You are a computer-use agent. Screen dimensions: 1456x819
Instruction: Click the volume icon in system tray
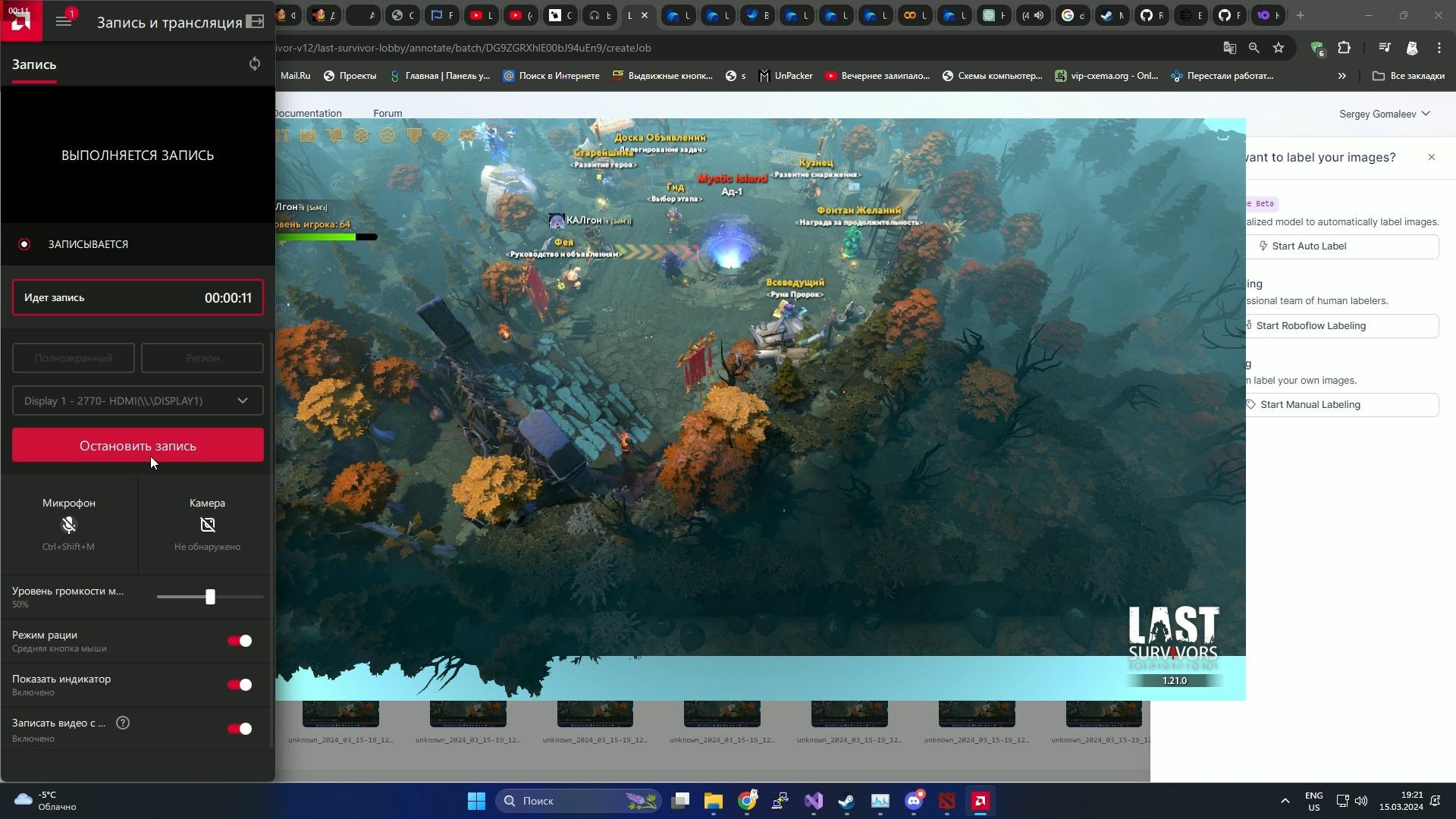[x=1361, y=801]
